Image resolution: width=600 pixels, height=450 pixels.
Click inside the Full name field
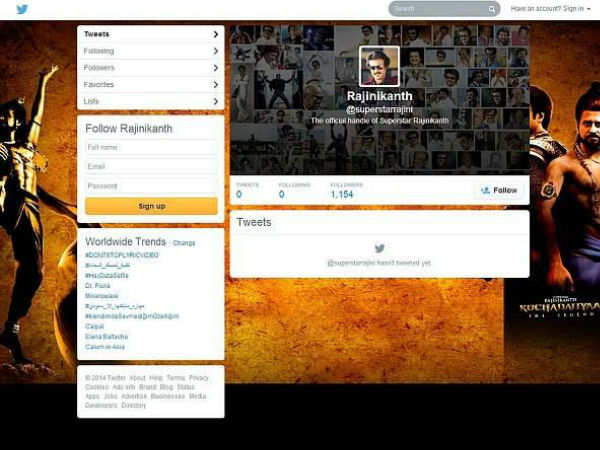(151, 147)
